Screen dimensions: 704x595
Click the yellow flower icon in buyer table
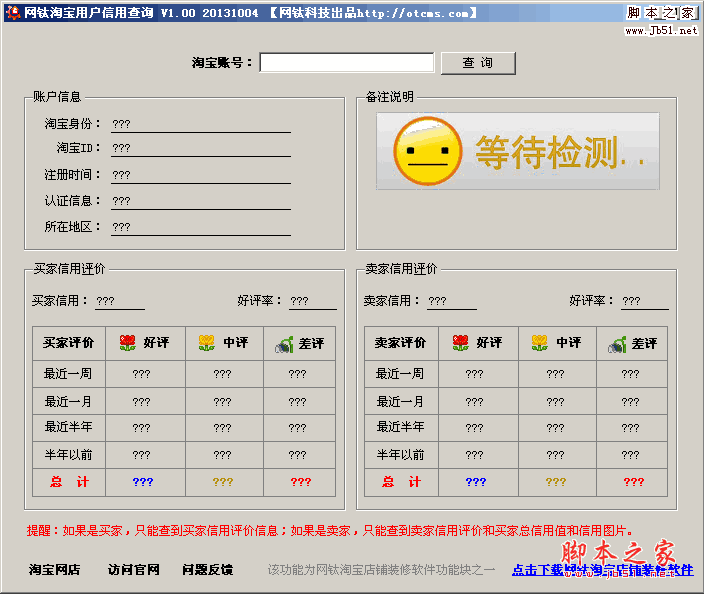[207, 343]
